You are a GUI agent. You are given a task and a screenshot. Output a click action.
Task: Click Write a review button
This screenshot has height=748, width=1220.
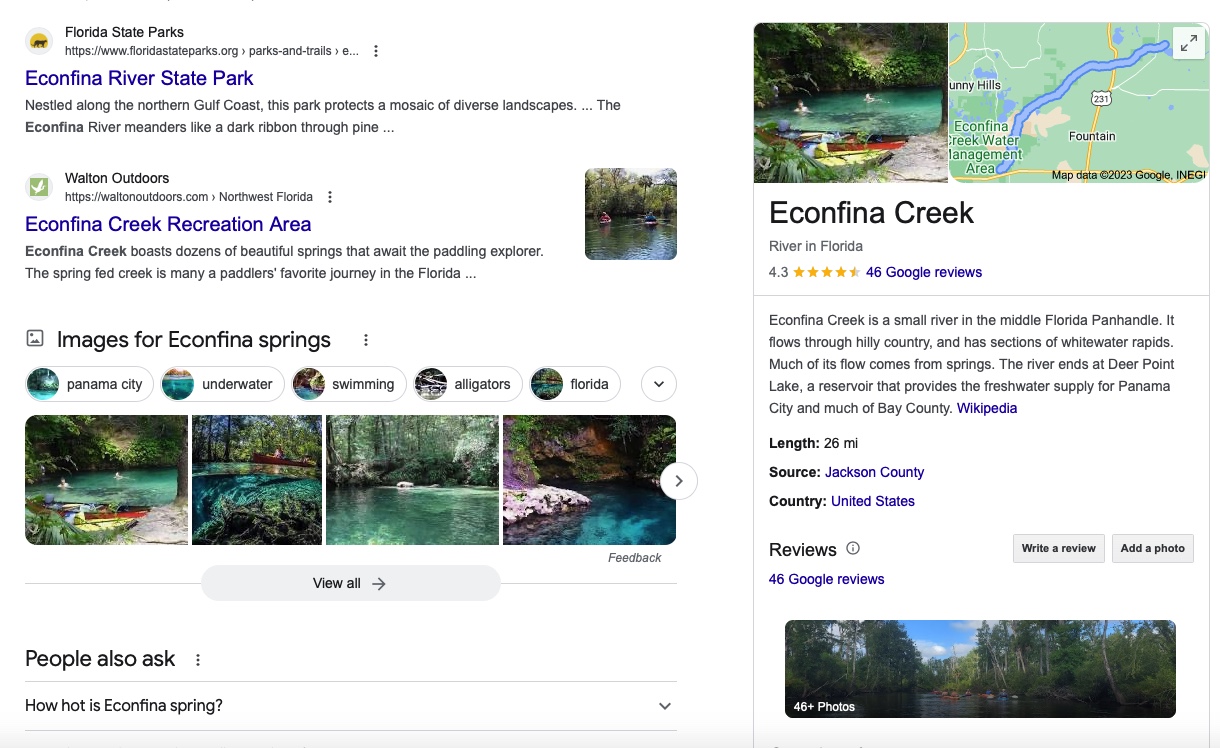1059,548
